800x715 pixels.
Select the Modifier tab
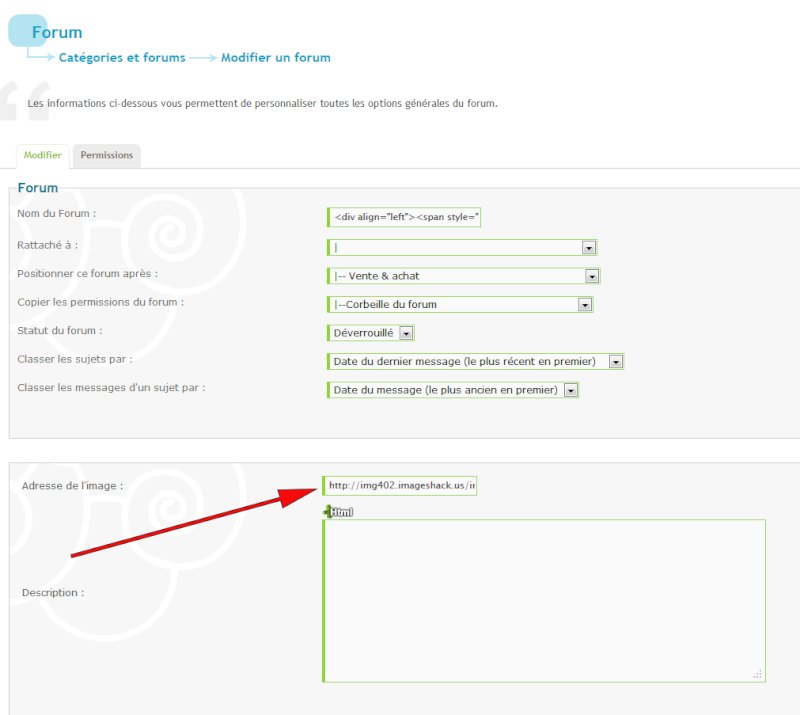[x=43, y=155]
